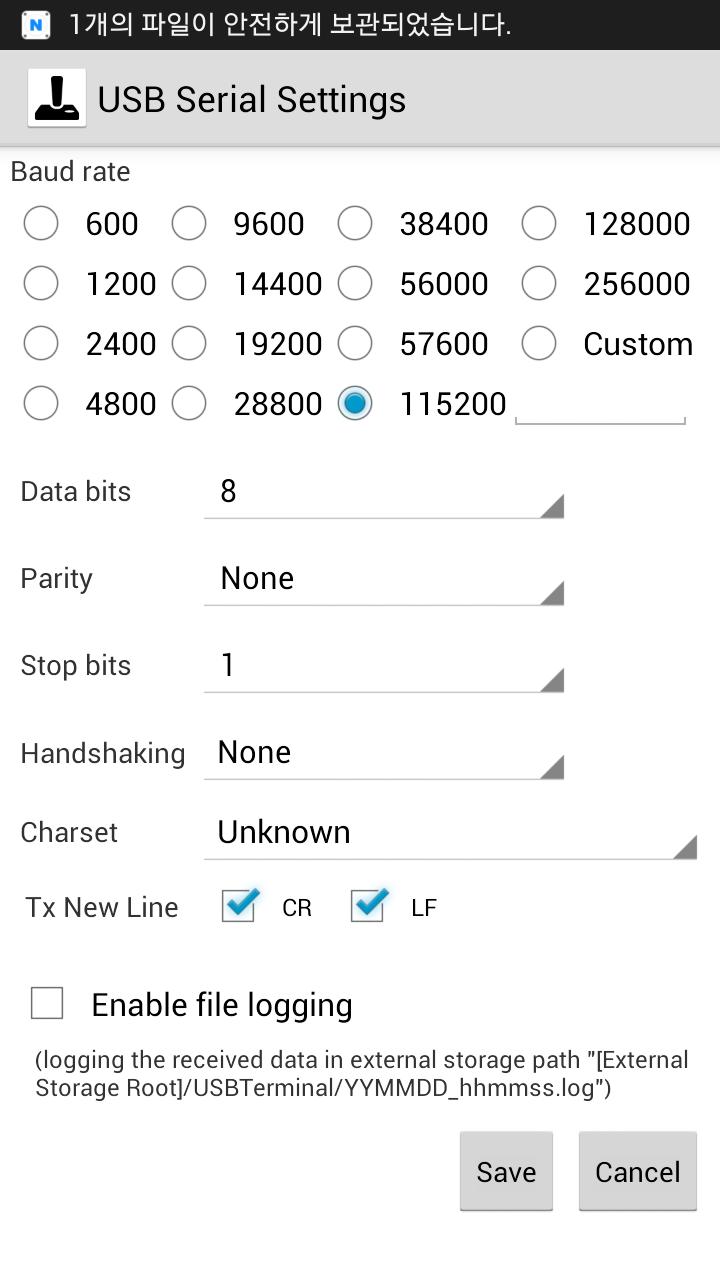Focus the custom baud rate input field
The width and height of the screenshot is (720, 1280).
tap(600, 404)
